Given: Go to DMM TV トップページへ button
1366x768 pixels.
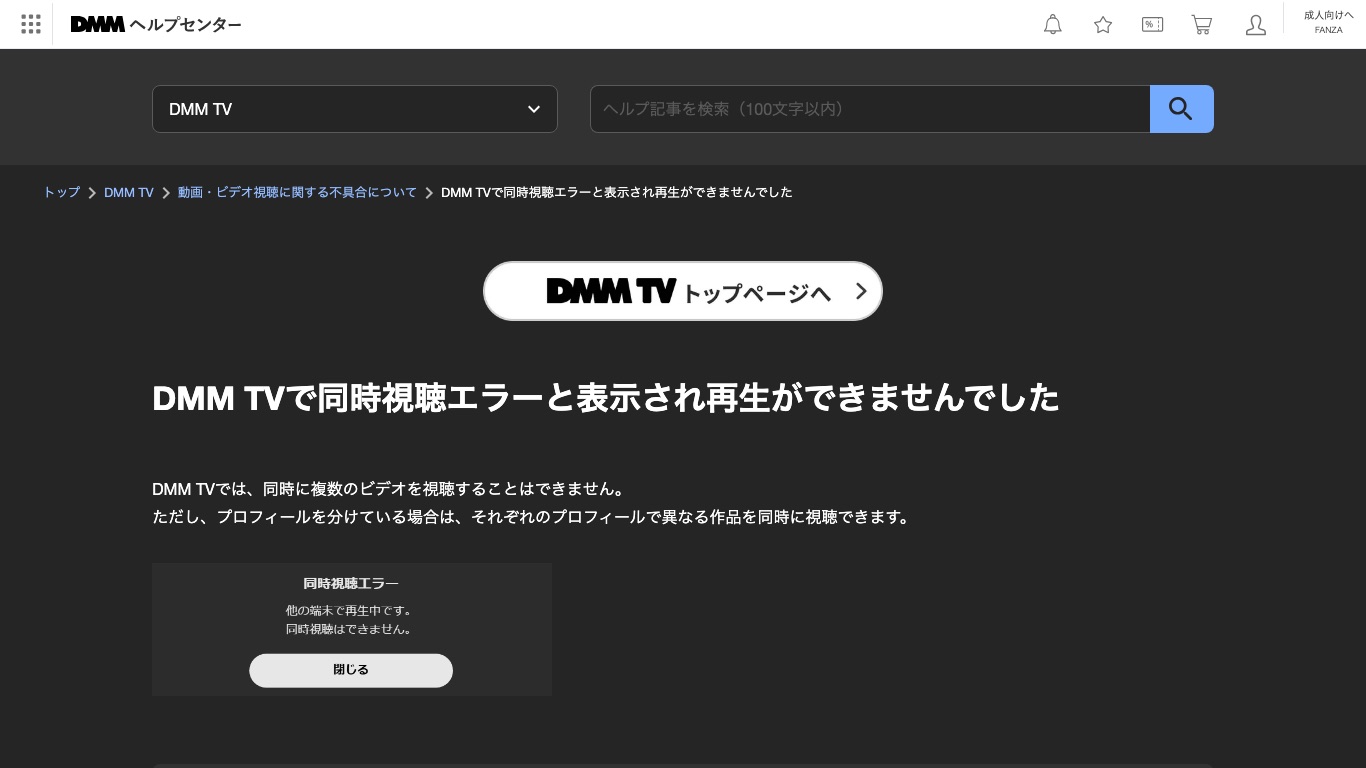Looking at the screenshot, I should tap(683, 291).
